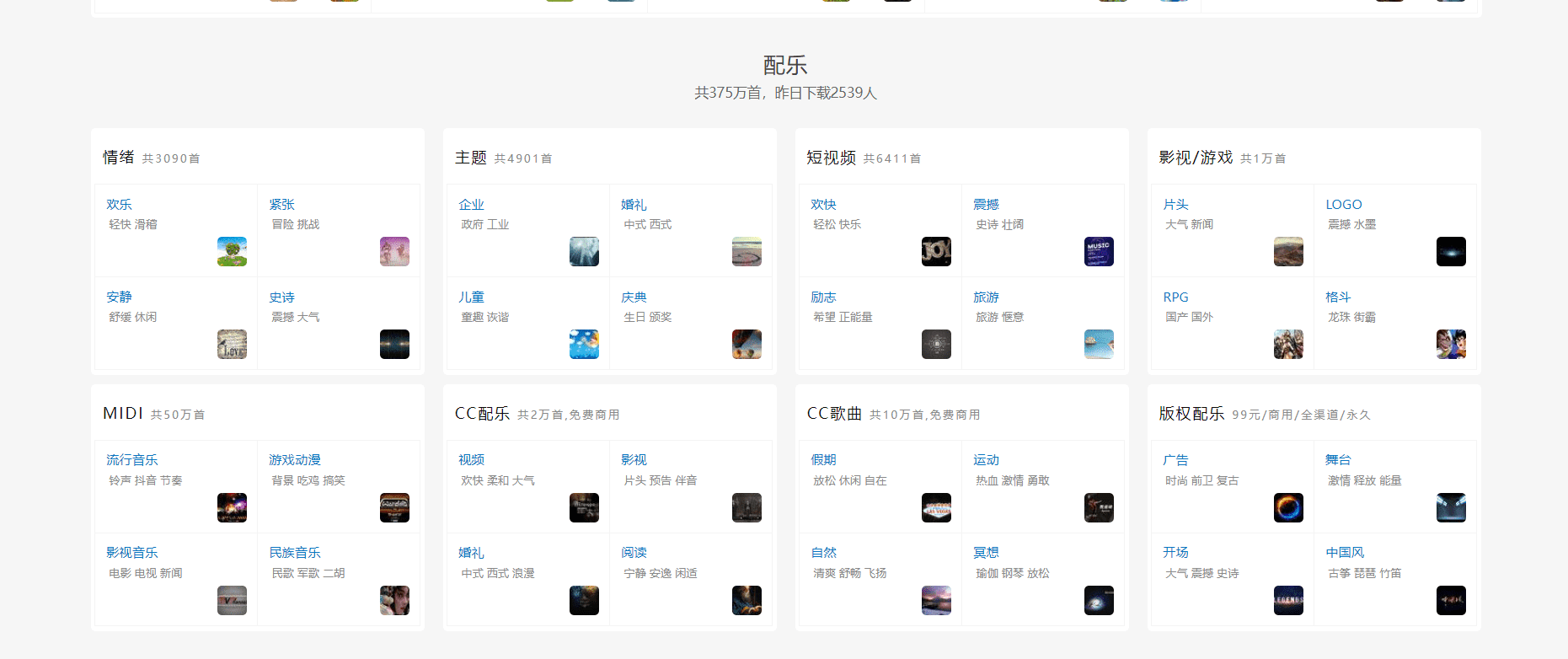The image size is (1568, 659).
Task: Click the 阅读 card thumbnail
Action: point(747,600)
